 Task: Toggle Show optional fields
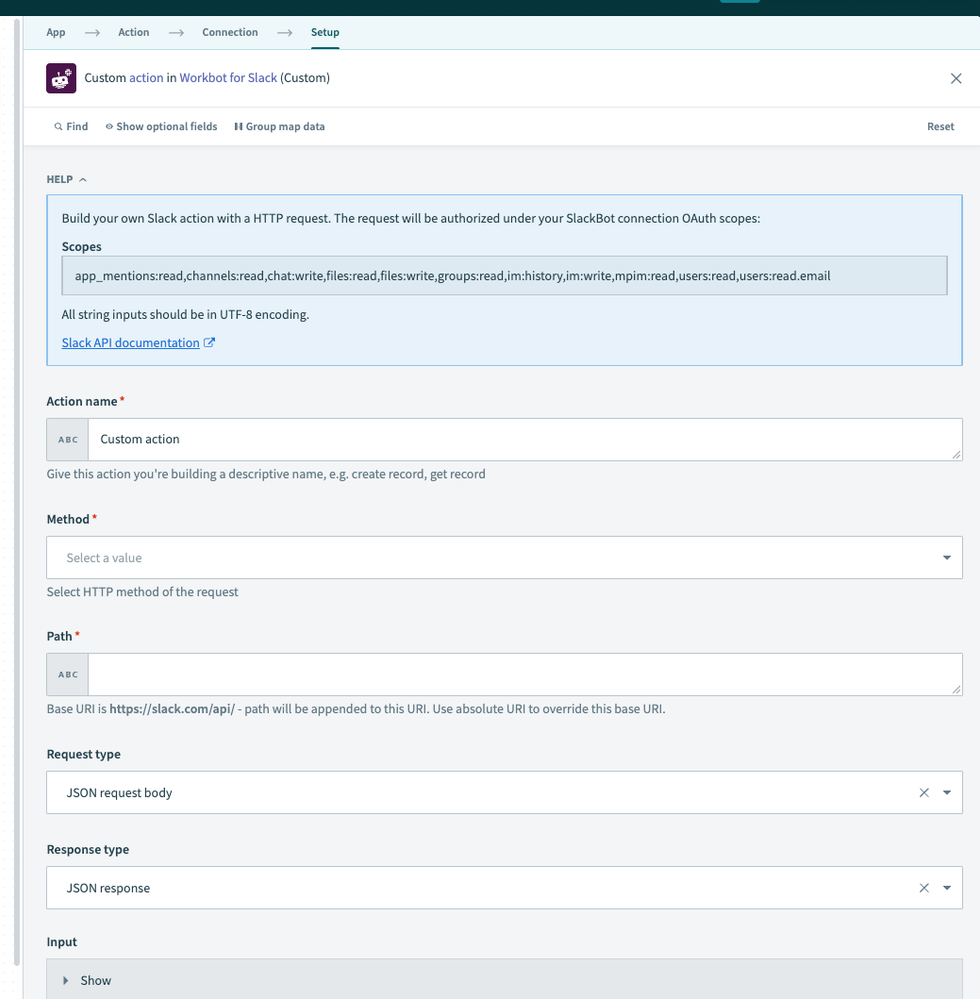161,126
